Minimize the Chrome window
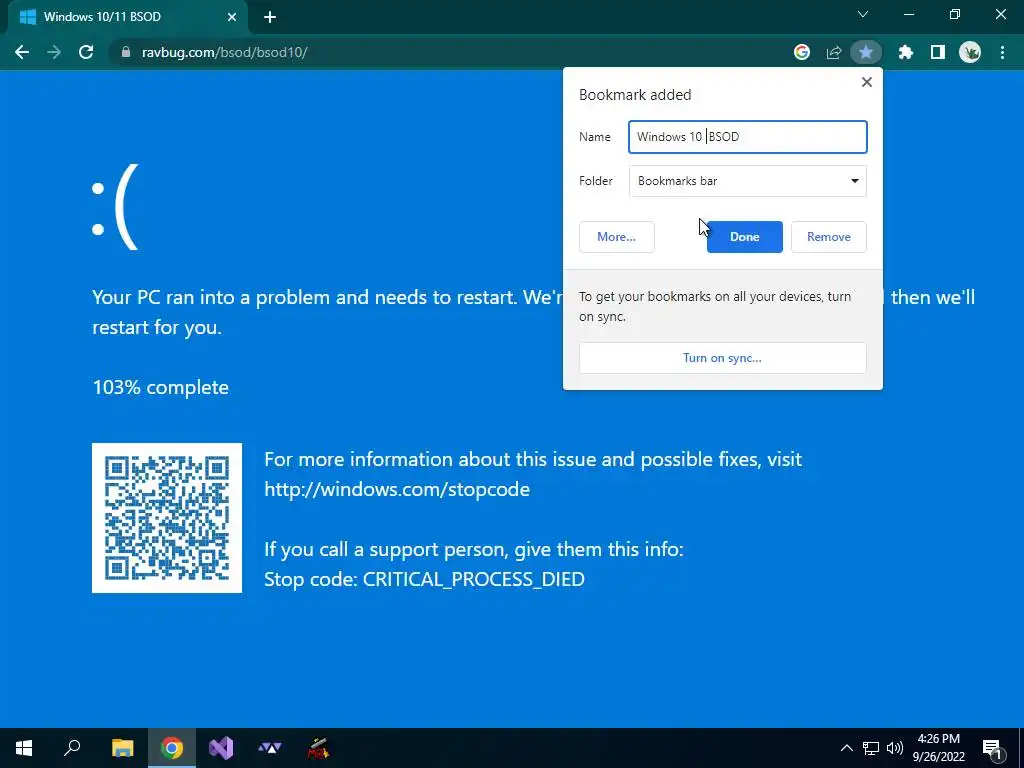The image size is (1024, 768). coord(908,14)
